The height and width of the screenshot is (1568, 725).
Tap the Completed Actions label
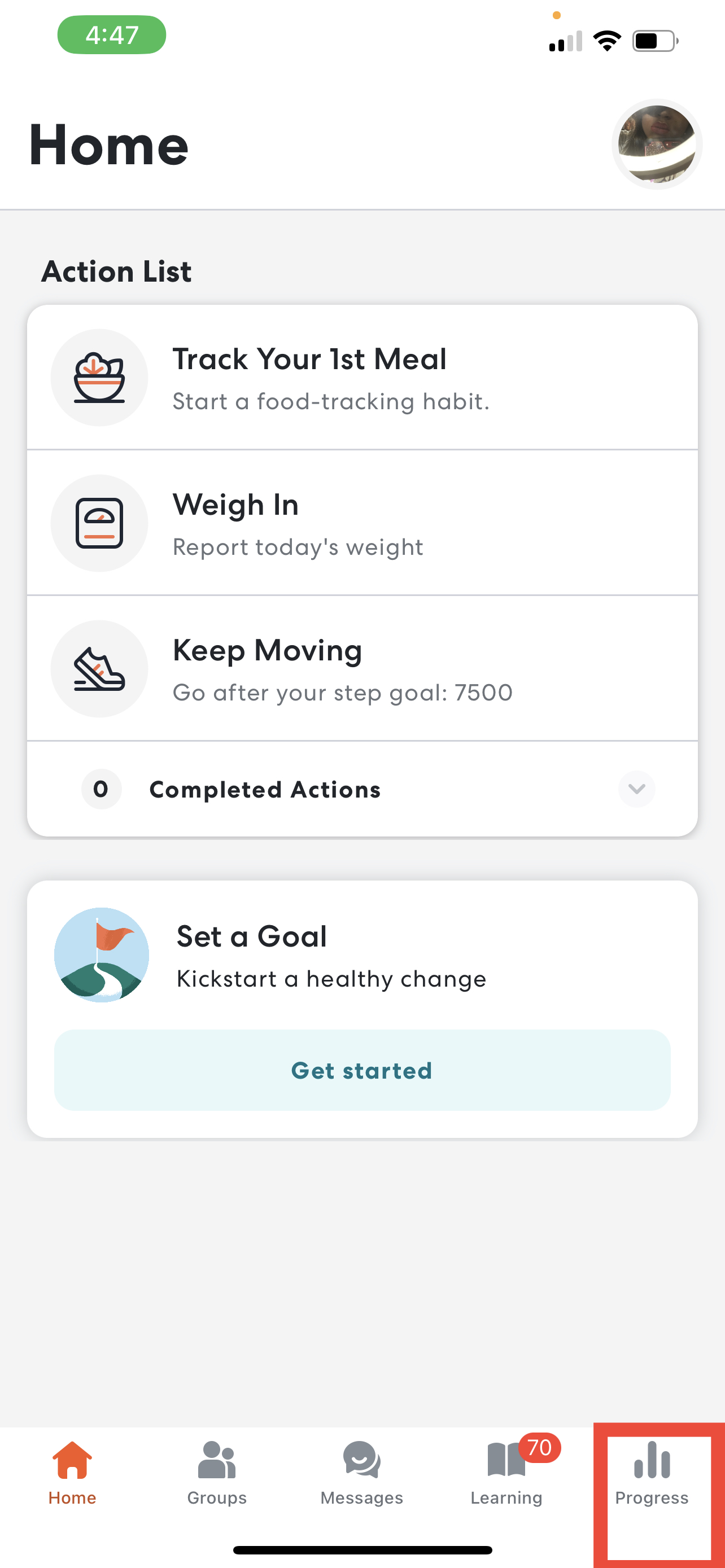tap(265, 790)
